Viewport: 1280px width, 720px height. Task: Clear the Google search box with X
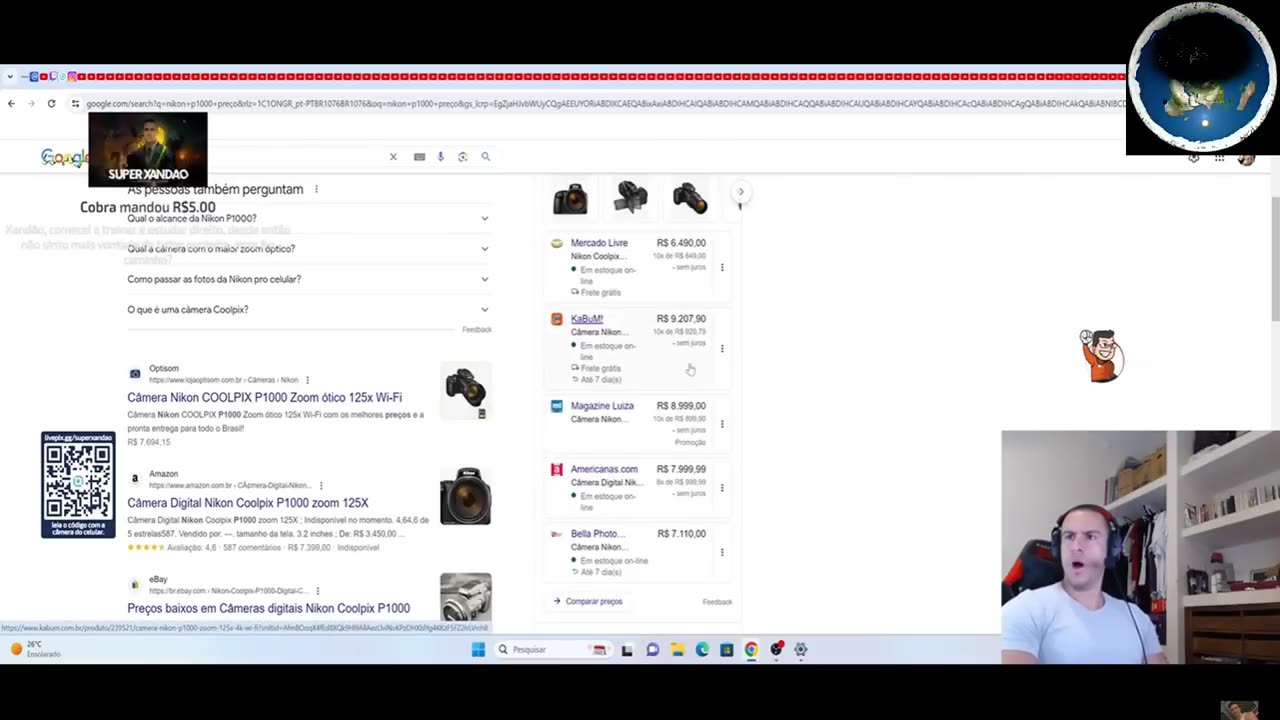coord(393,157)
